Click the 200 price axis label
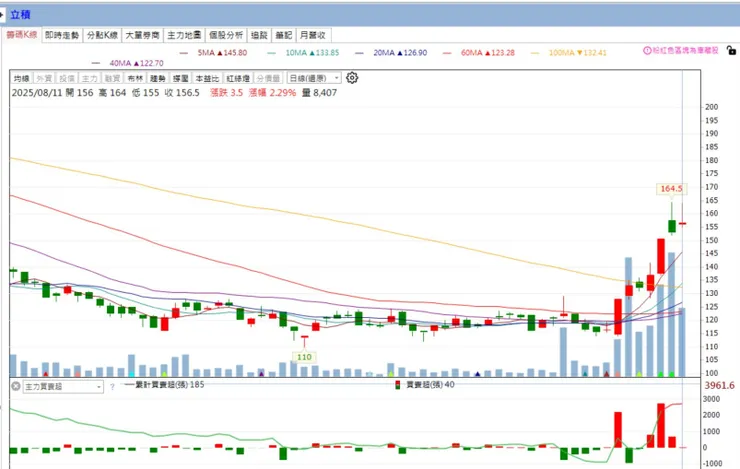The width and height of the screenshot is (740, 469). 712,107
